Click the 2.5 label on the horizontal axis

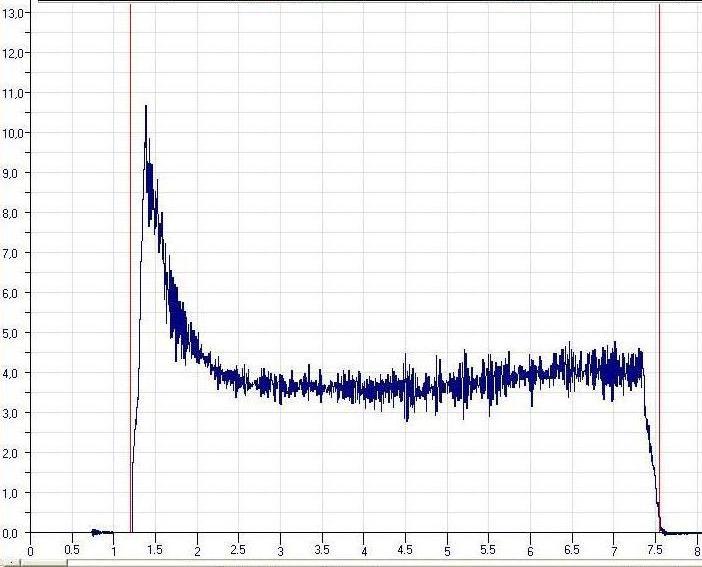point(238,550)
